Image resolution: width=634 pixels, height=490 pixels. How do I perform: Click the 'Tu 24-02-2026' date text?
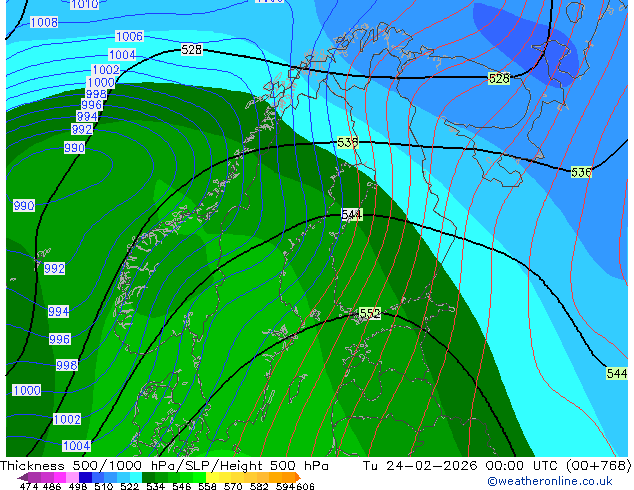click(420, 466)
